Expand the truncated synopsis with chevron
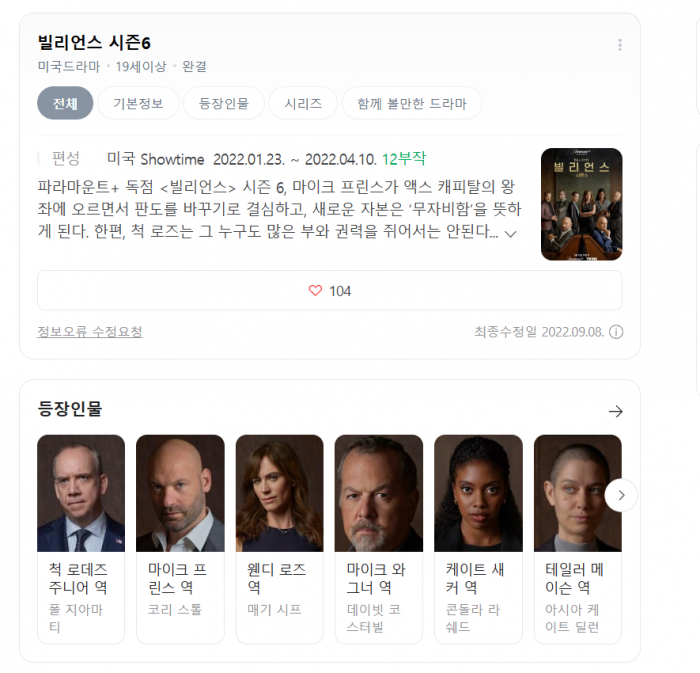The height and width of the screenshot is (673, 700). point(510,234)
